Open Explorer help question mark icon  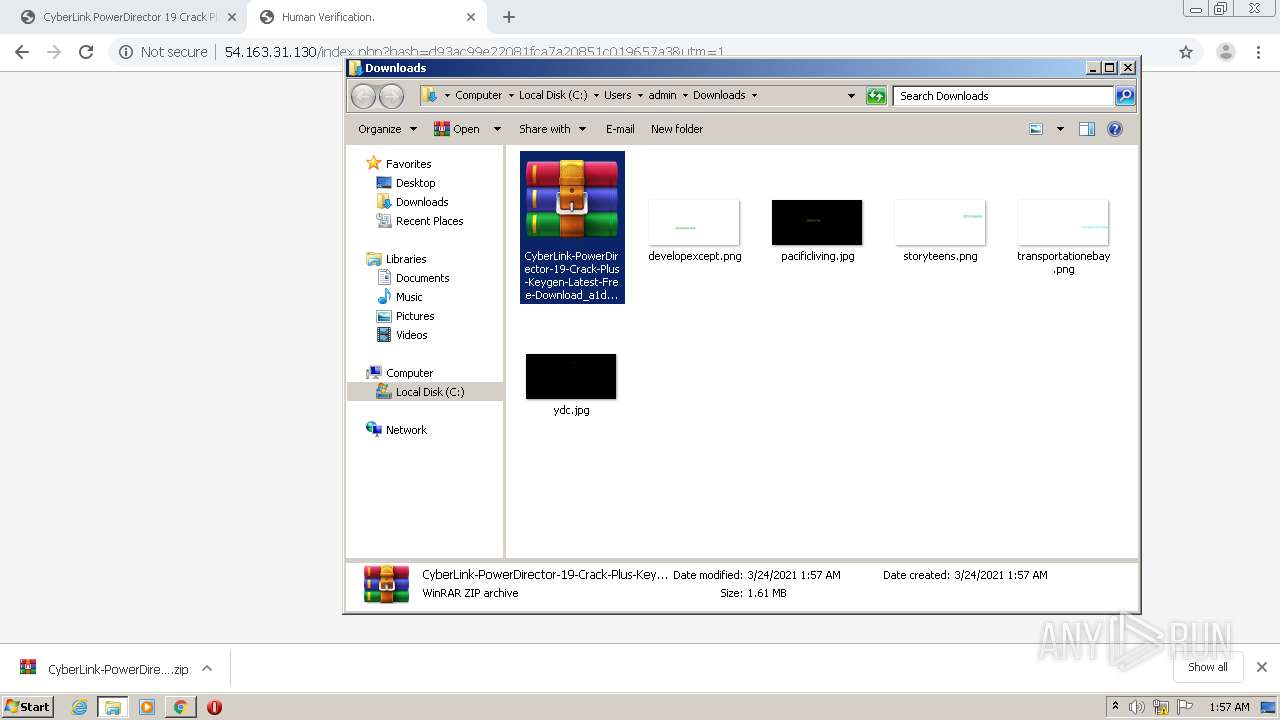point(1115,129)
